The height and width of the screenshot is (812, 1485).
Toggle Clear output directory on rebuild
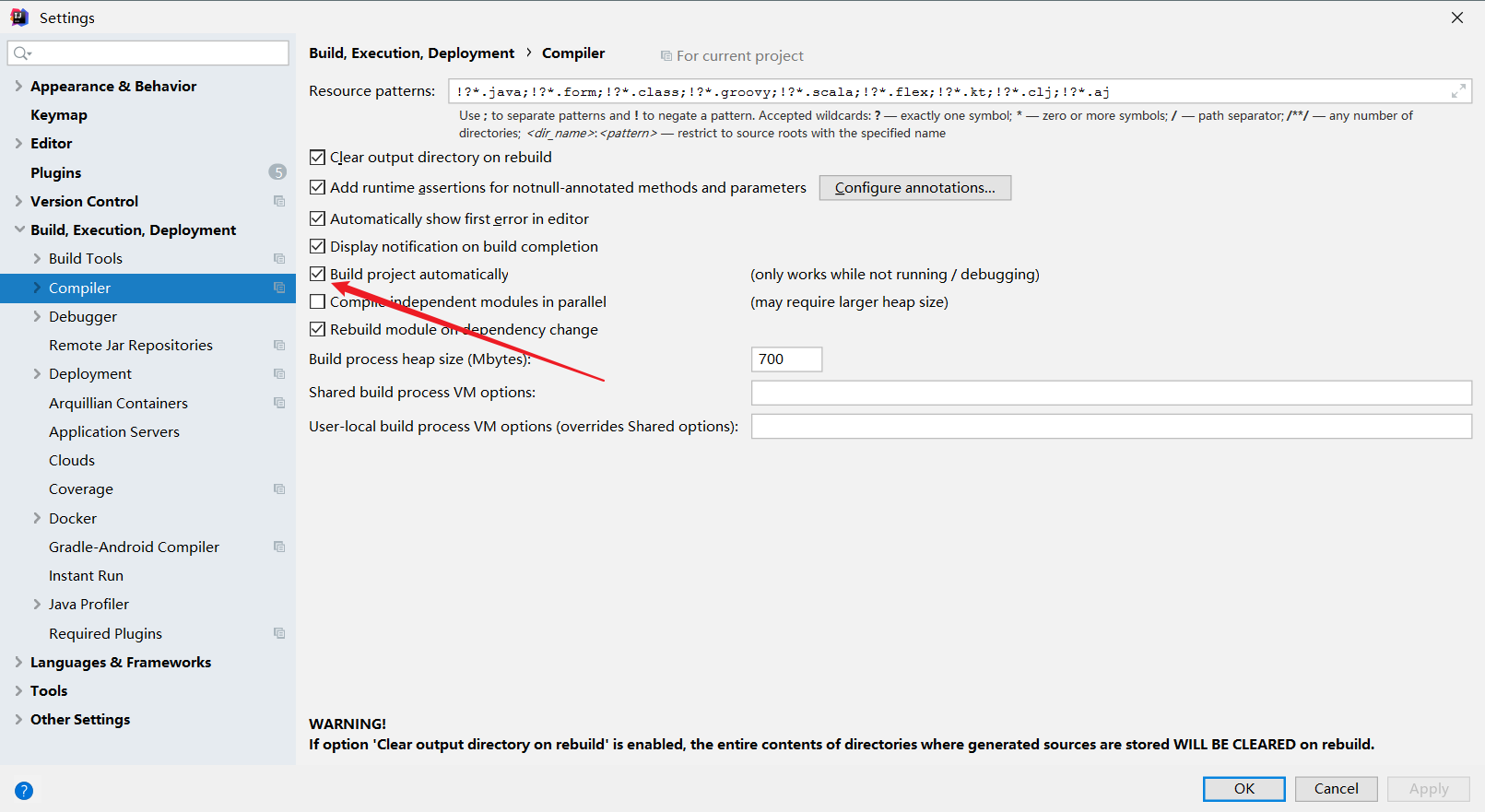click(317, 158)
